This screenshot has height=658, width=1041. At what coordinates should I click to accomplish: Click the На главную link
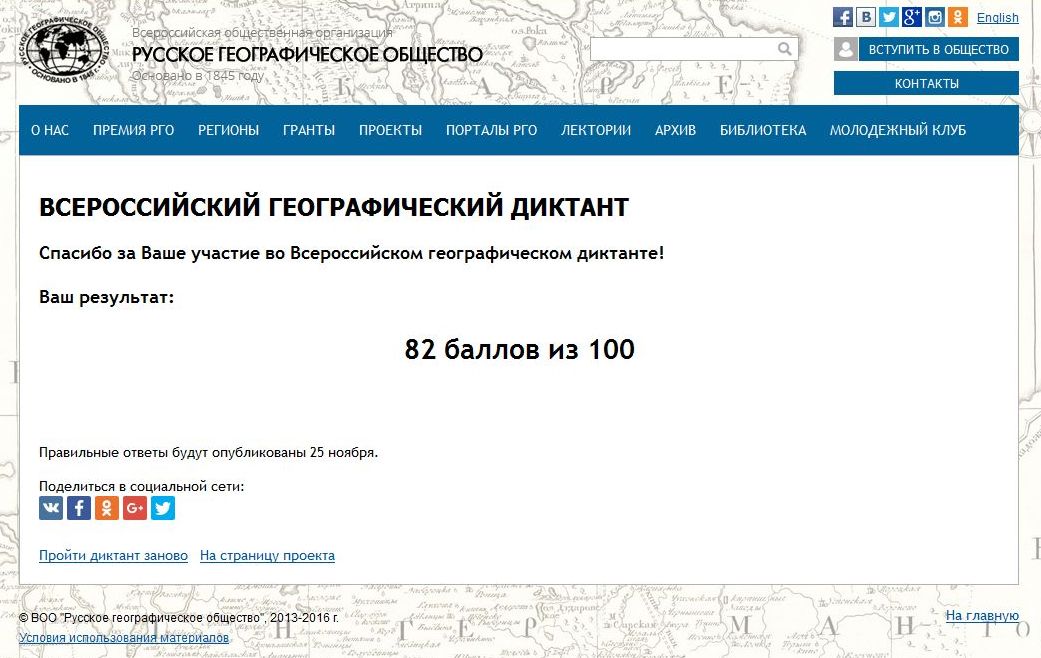982,616
